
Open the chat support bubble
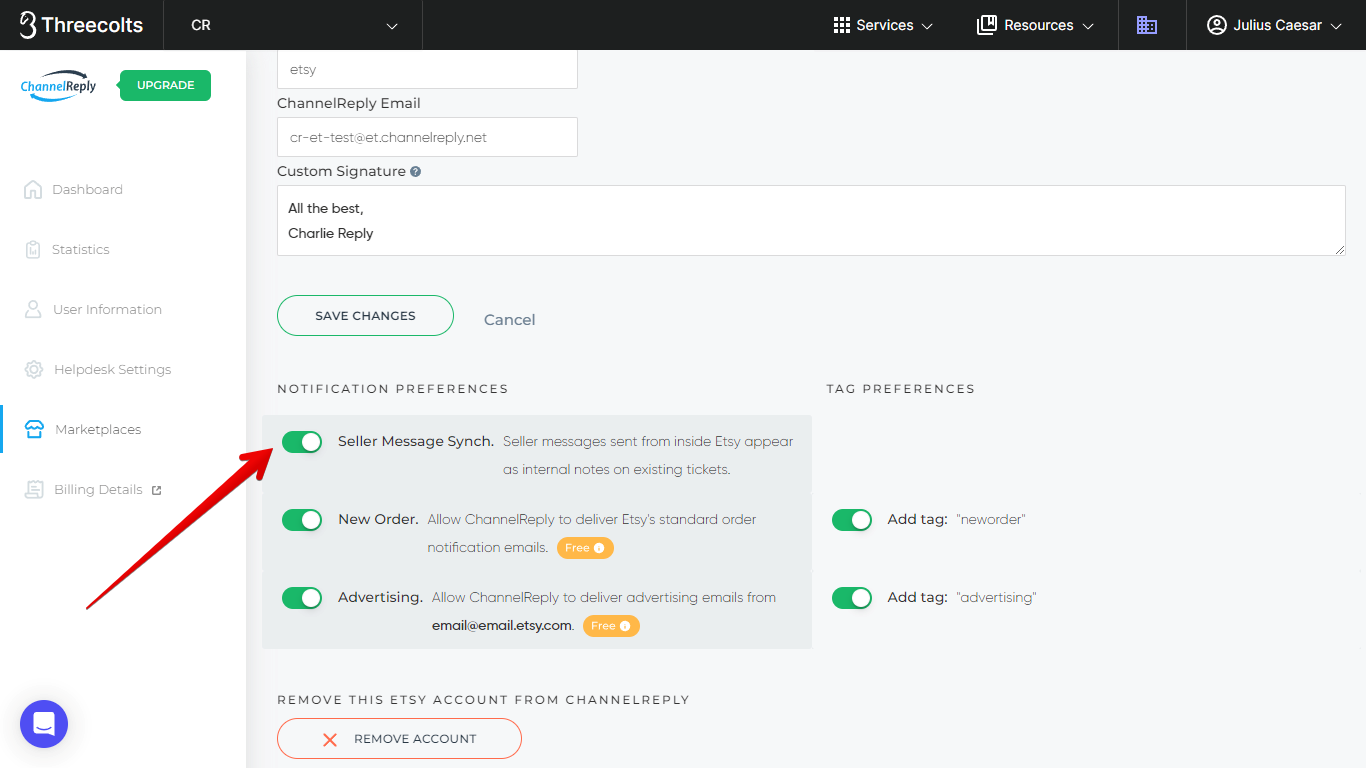click(44, 724)
